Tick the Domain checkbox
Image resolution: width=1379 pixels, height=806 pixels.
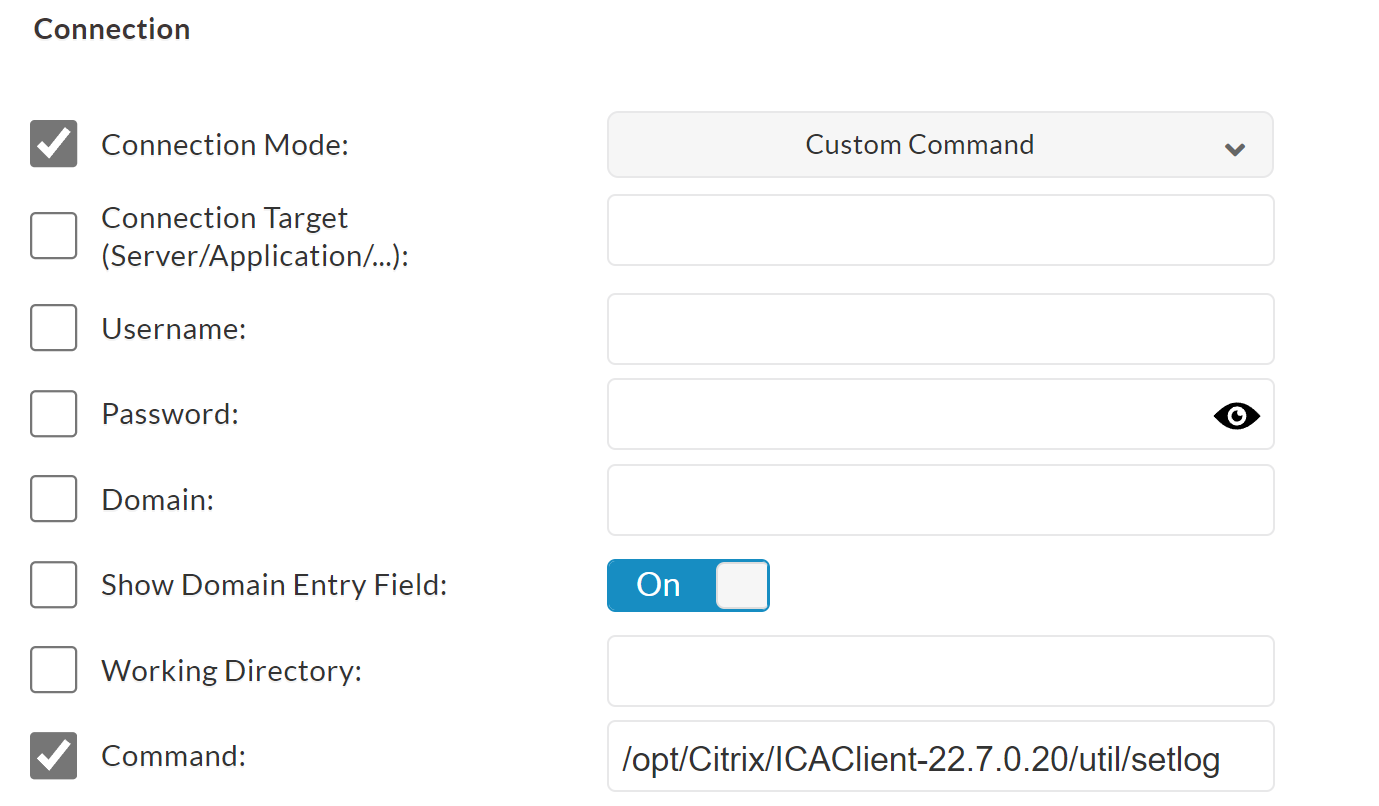53,499
